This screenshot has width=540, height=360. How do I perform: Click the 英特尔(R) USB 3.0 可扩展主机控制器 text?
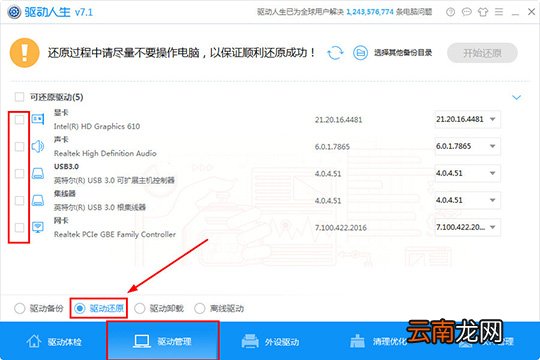coord(114,180)
